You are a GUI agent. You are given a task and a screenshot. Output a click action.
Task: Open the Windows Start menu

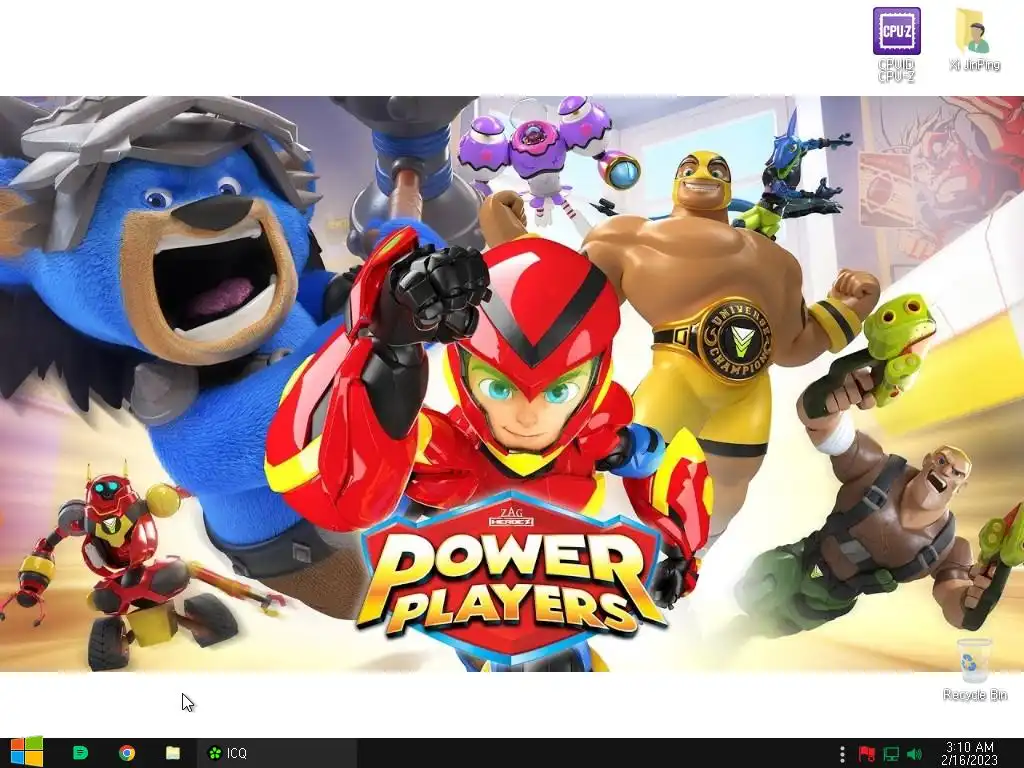[27, 753]
